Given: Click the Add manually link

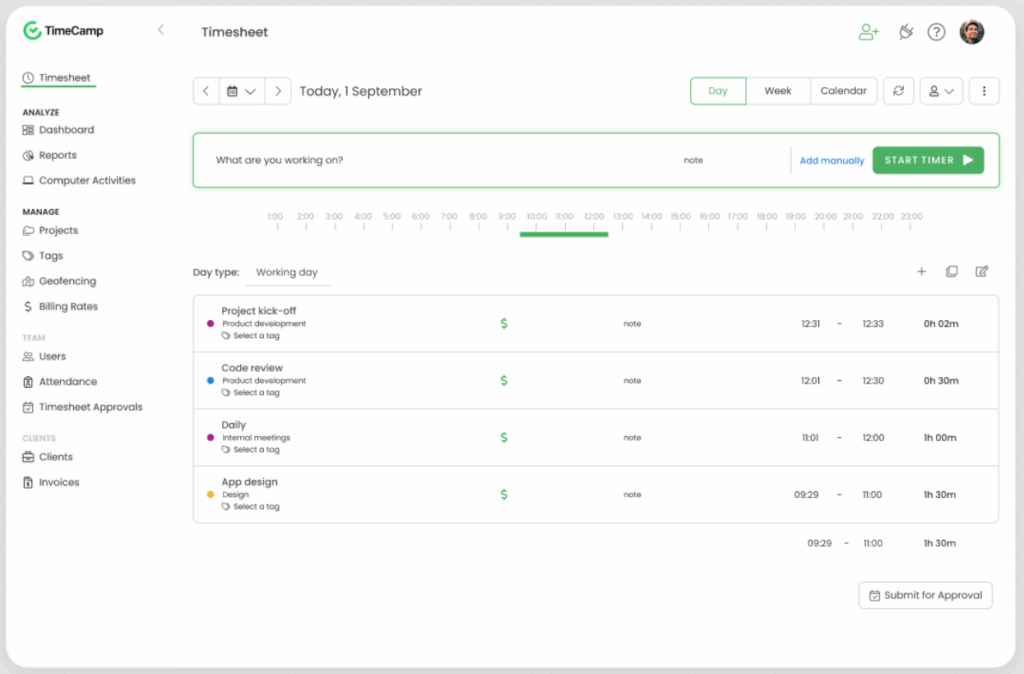Looking at the screenshot, I should point(831,161).
